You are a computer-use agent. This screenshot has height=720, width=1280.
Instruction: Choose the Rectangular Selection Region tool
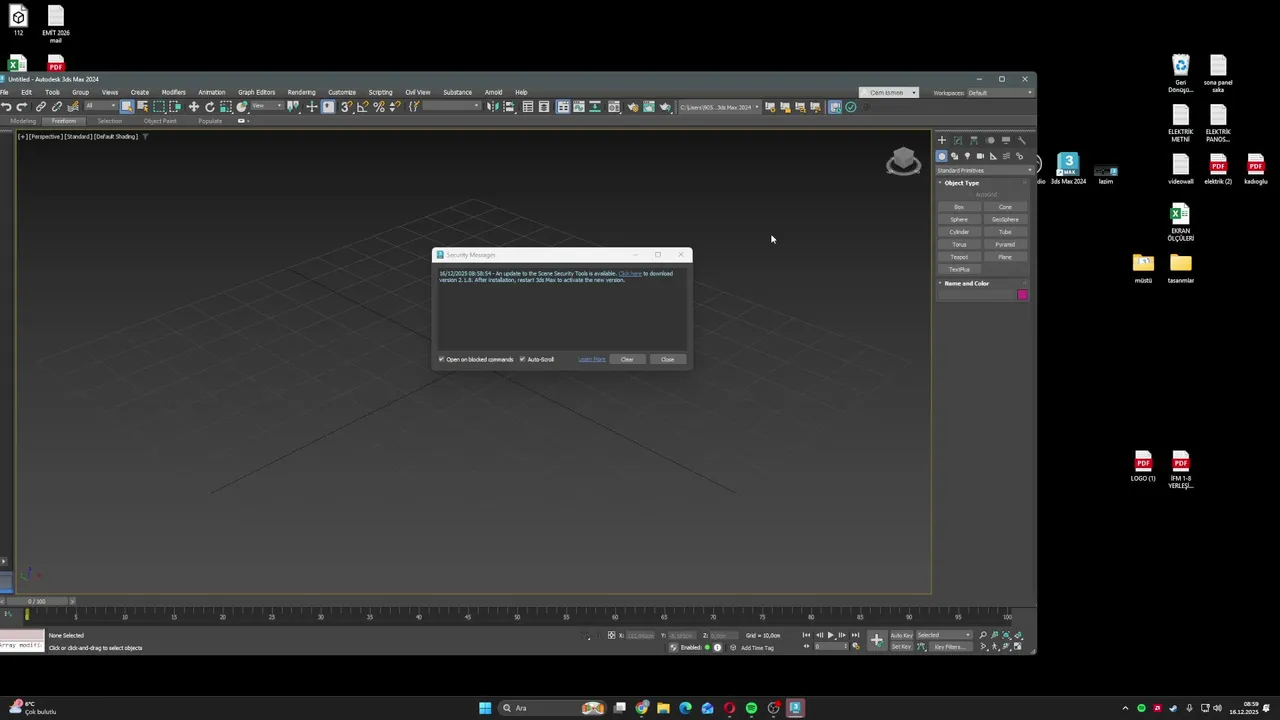[159, 106]
